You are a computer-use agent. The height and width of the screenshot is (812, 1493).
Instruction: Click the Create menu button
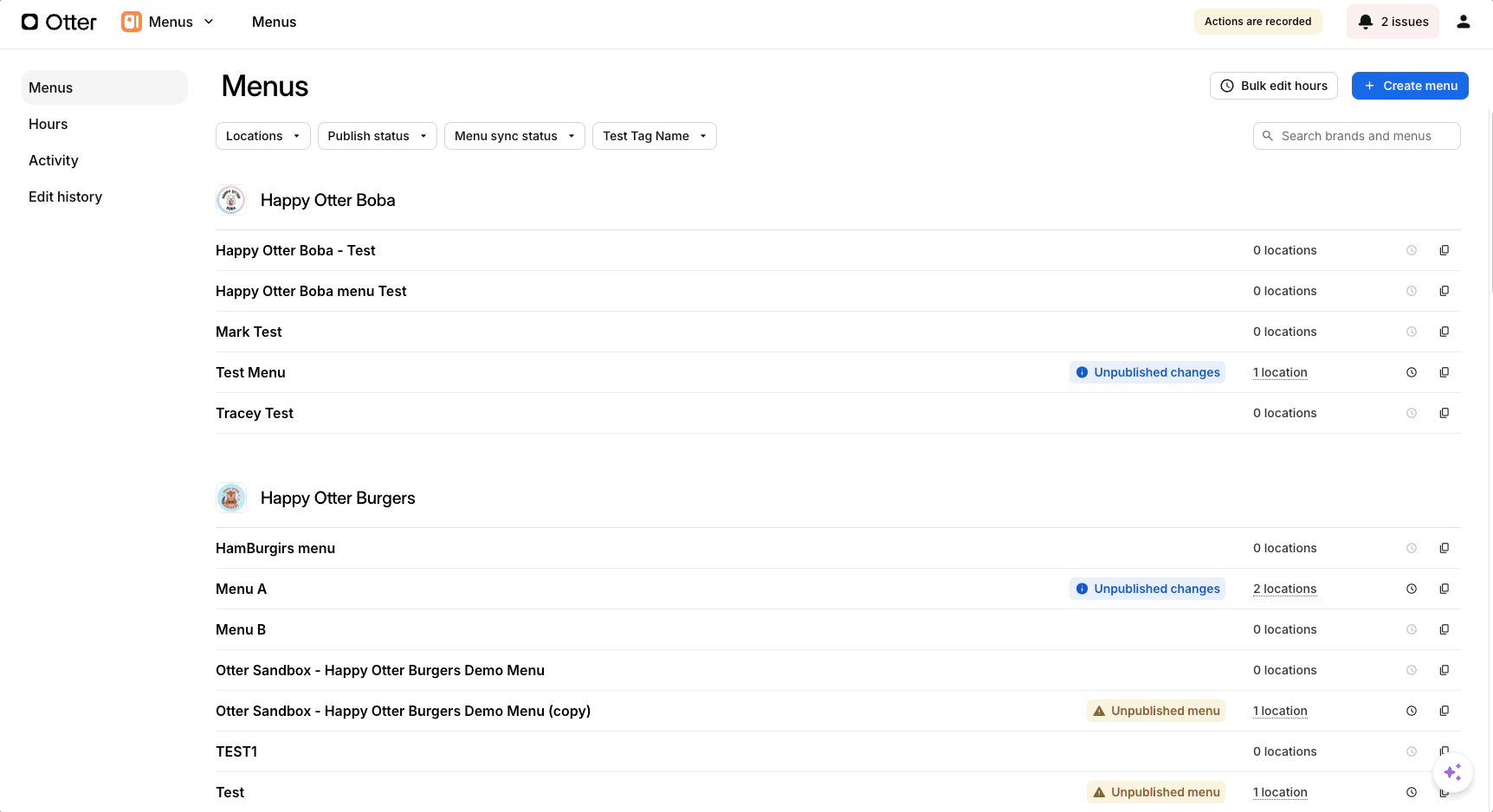pyautogui.click(x=1410, y=86)
